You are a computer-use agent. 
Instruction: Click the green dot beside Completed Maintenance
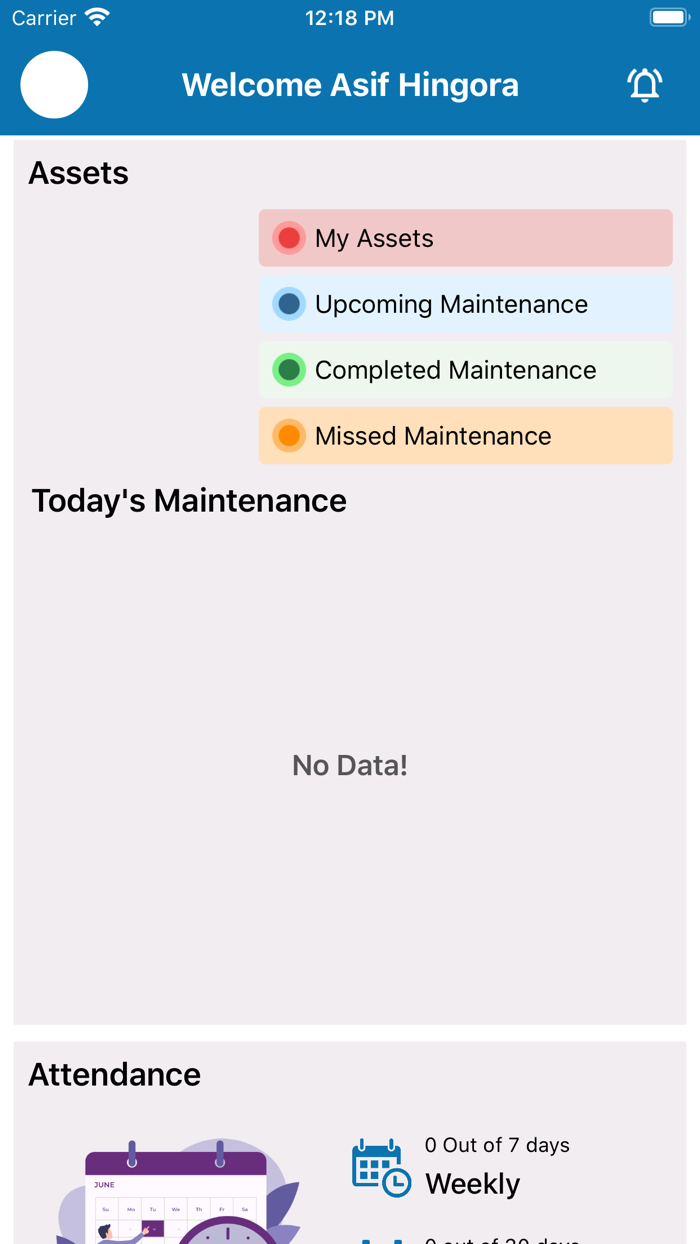289,370
